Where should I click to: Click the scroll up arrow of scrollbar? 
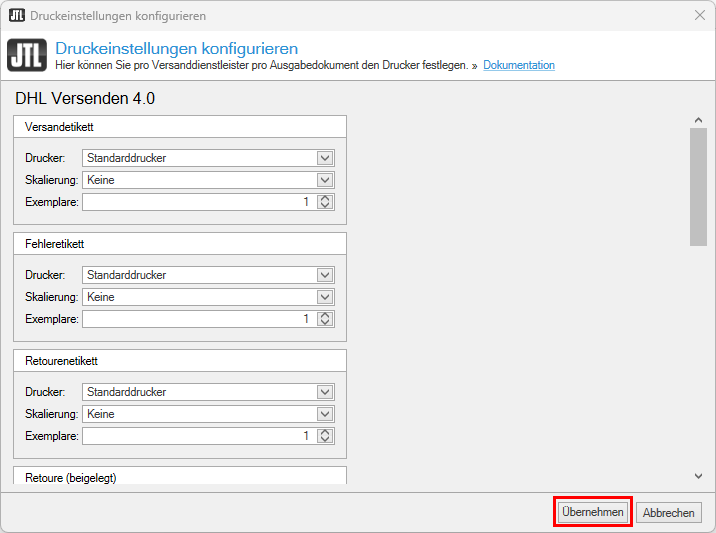698,120
